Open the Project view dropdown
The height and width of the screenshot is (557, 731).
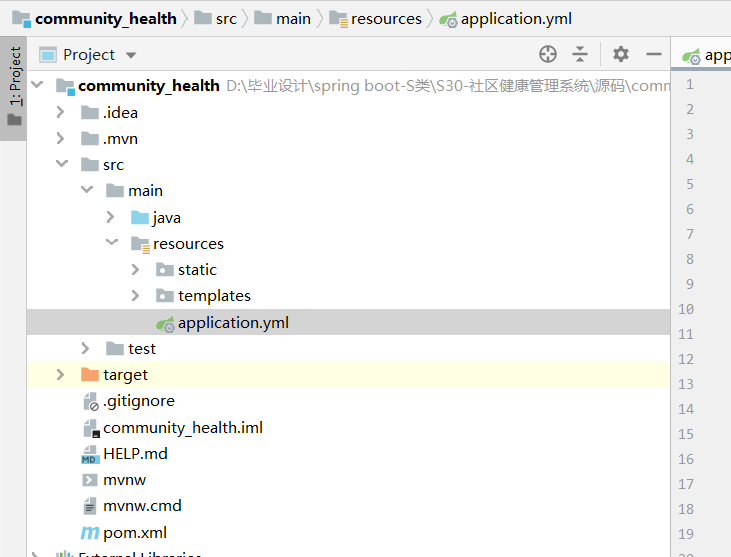[x=131, y=55]
